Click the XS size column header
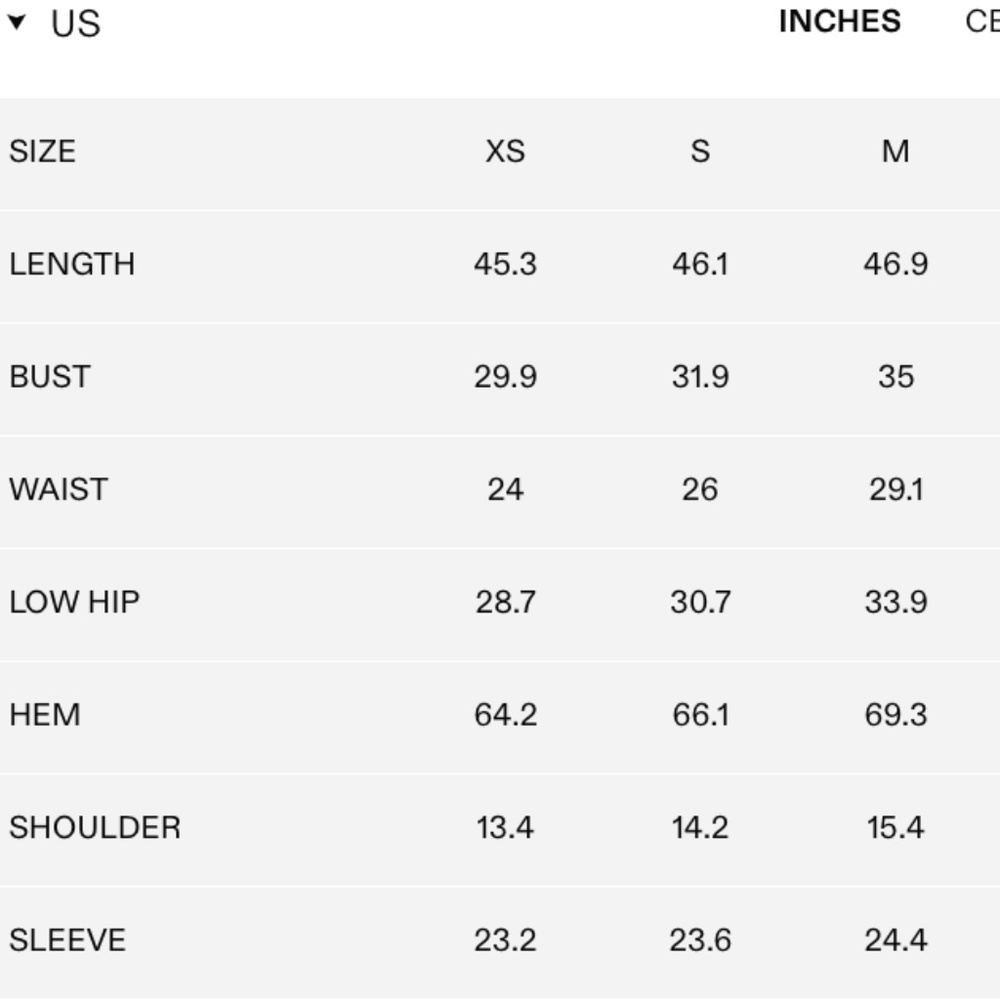 [505, 152]
